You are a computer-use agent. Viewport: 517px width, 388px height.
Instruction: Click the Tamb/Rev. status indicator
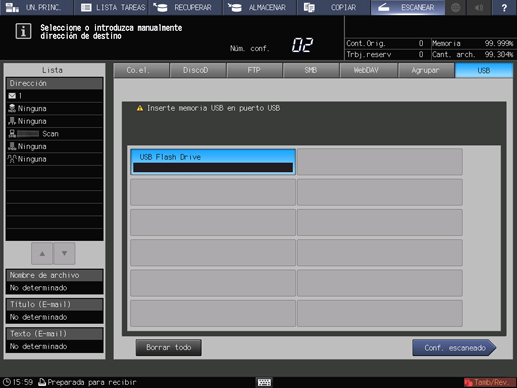point(489,382)
